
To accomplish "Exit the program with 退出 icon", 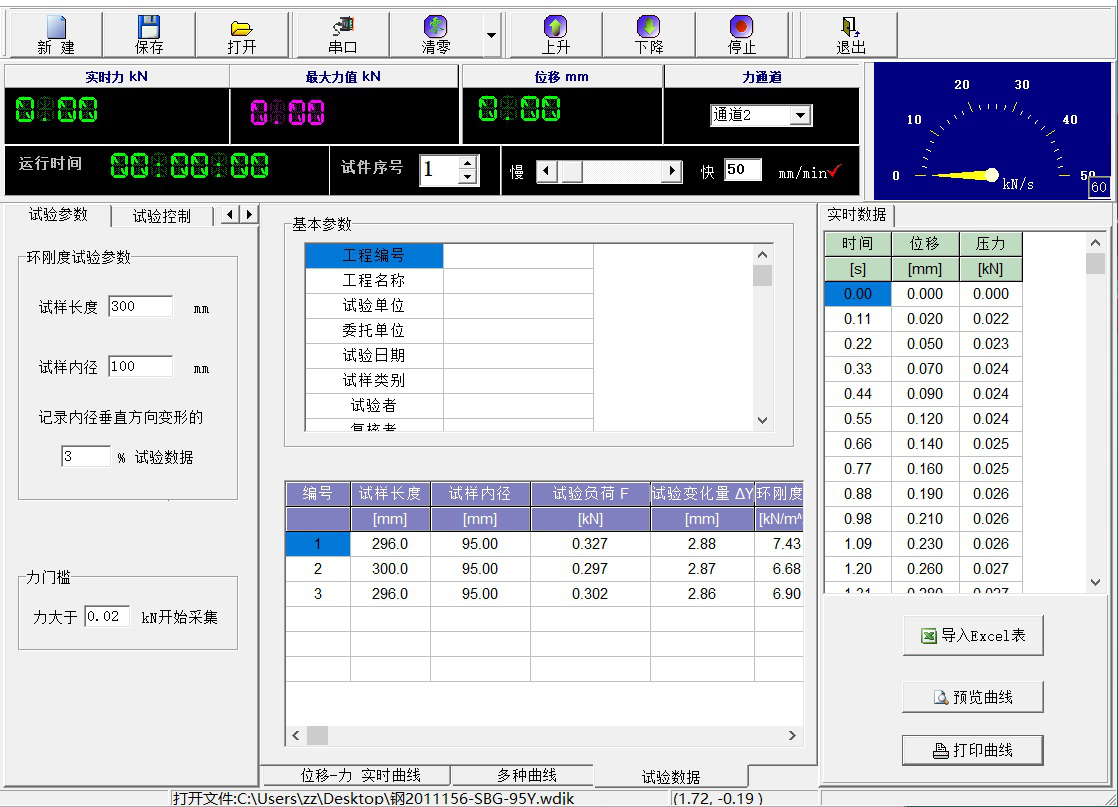I will pos(850,28).
